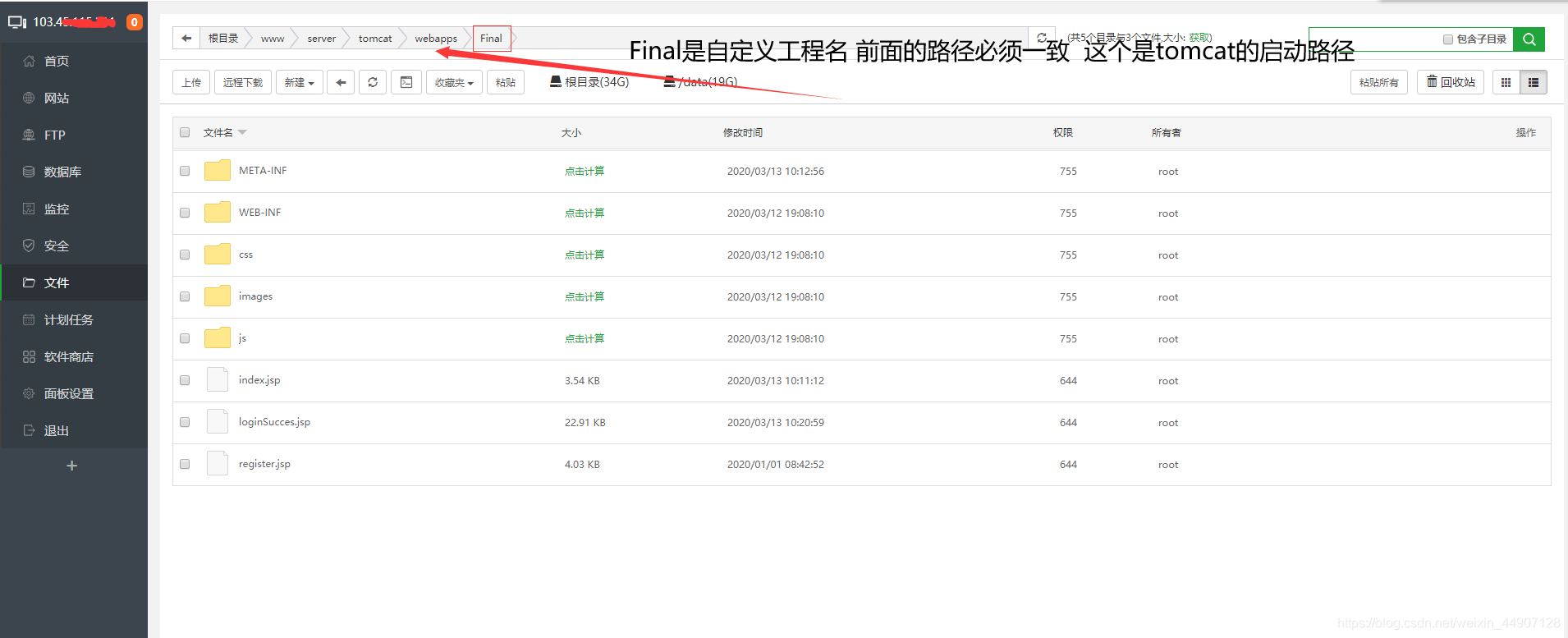Click the orange notification badge
Image resolution: width=1568 pixels, height=638 pixels.
134,22
